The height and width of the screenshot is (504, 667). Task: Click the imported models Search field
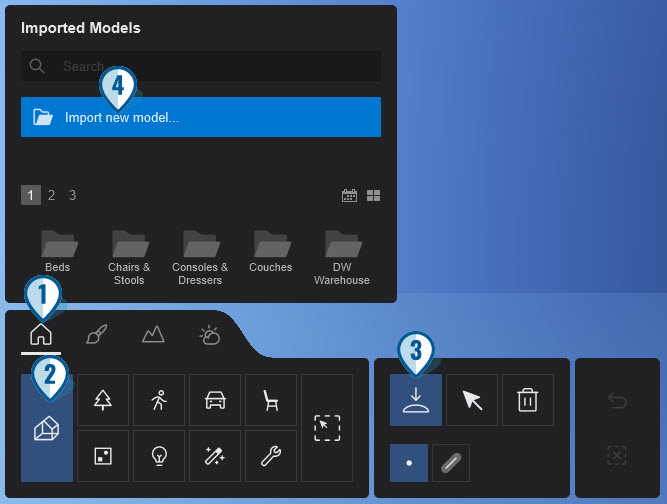point(215,67)
